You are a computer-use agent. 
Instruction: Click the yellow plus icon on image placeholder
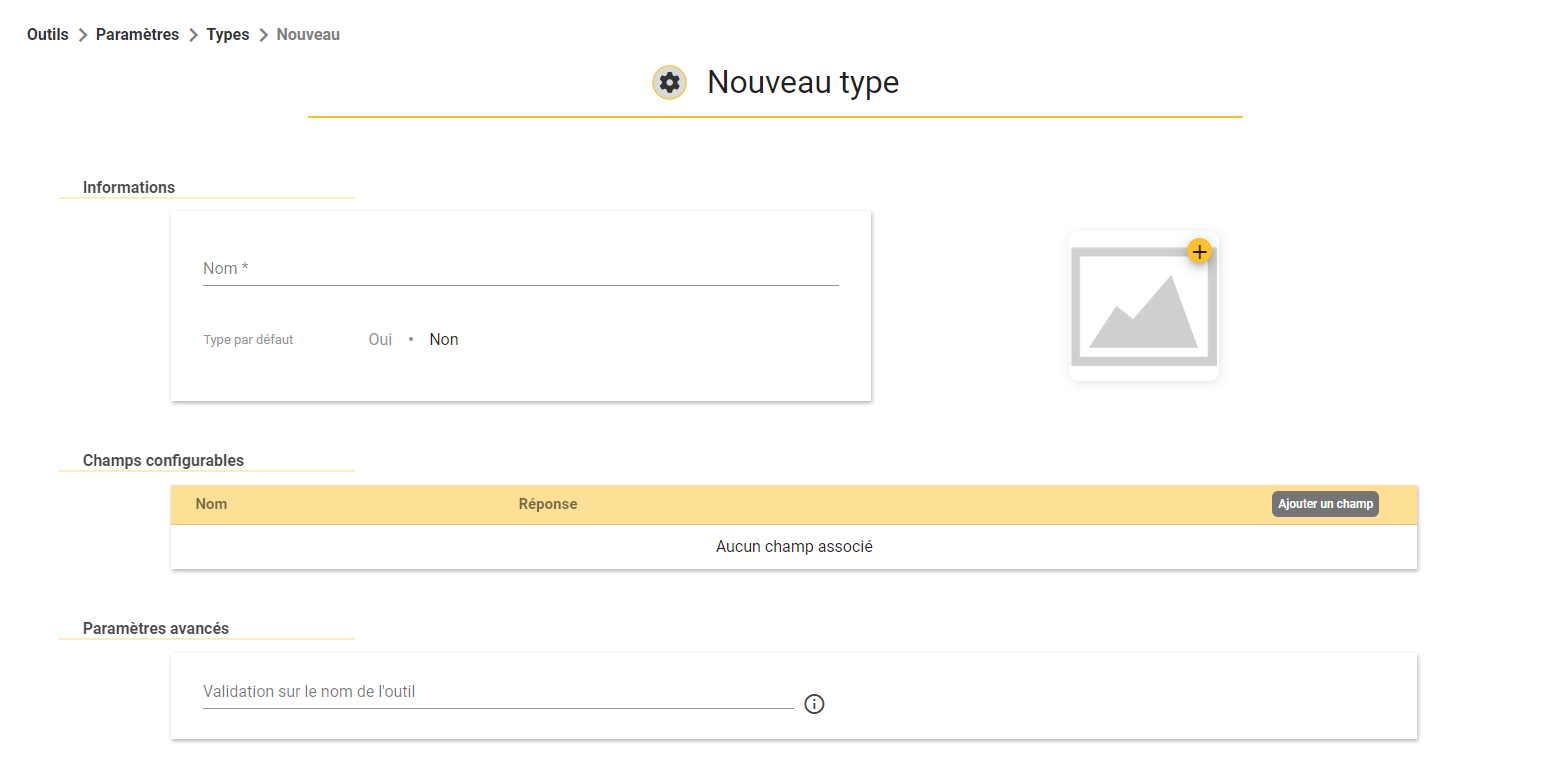click(x=1200, y=251)
